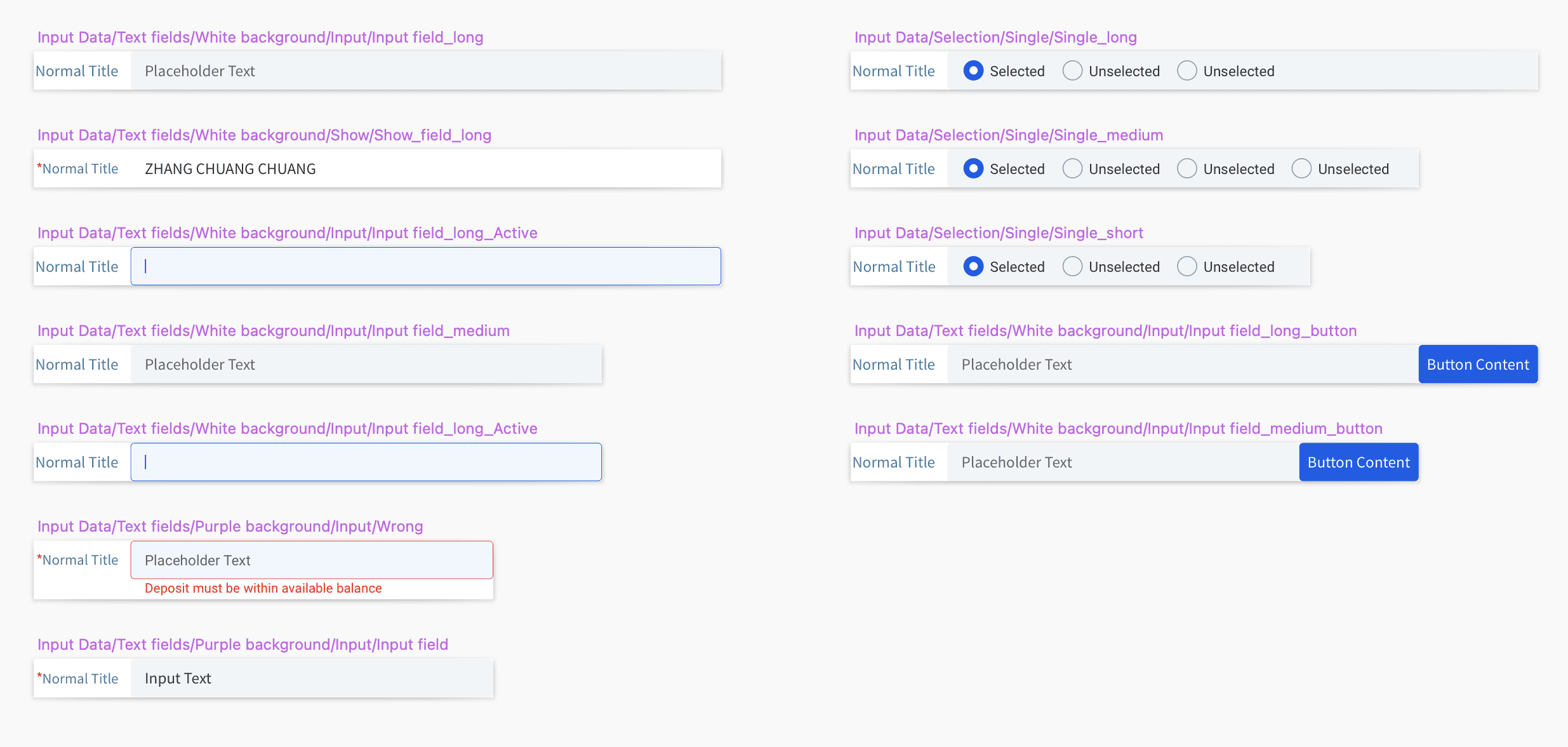Click Button Content in Input field_long_button row
This screenshot has width=1568, height=747.
tap(1478, 364)
